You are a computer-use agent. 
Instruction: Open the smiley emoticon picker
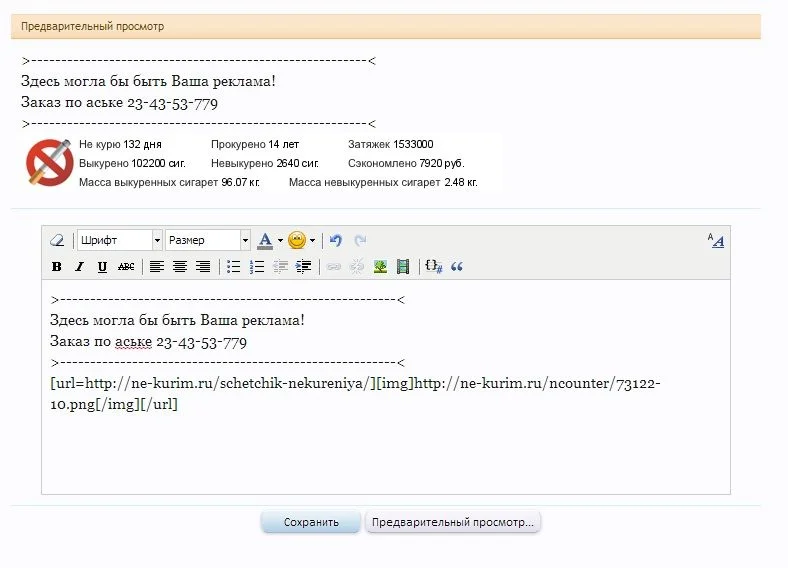297,240
